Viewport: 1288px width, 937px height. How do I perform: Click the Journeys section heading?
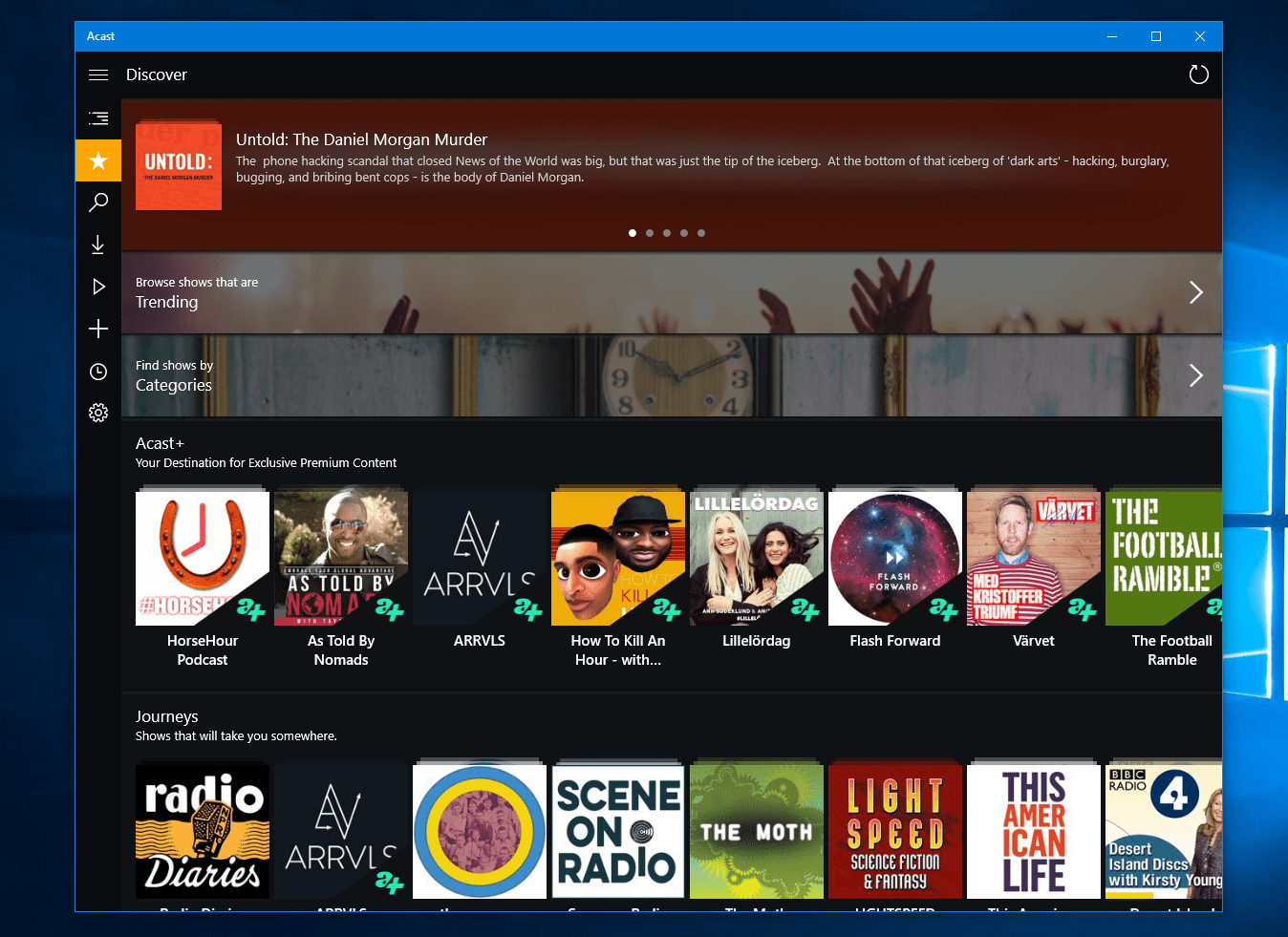click(167, 716)
